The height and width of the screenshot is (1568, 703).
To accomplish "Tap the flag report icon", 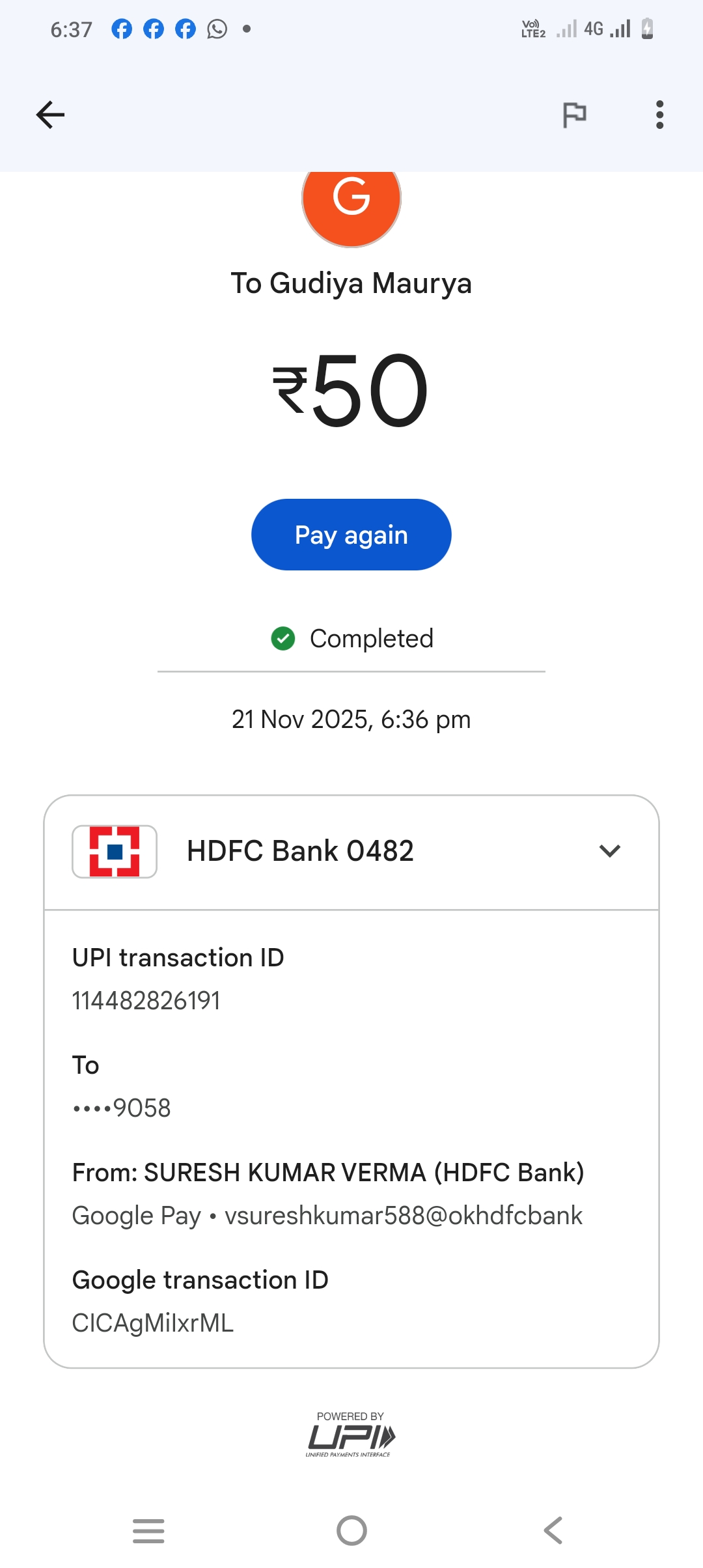I will [x=574, y=115].
